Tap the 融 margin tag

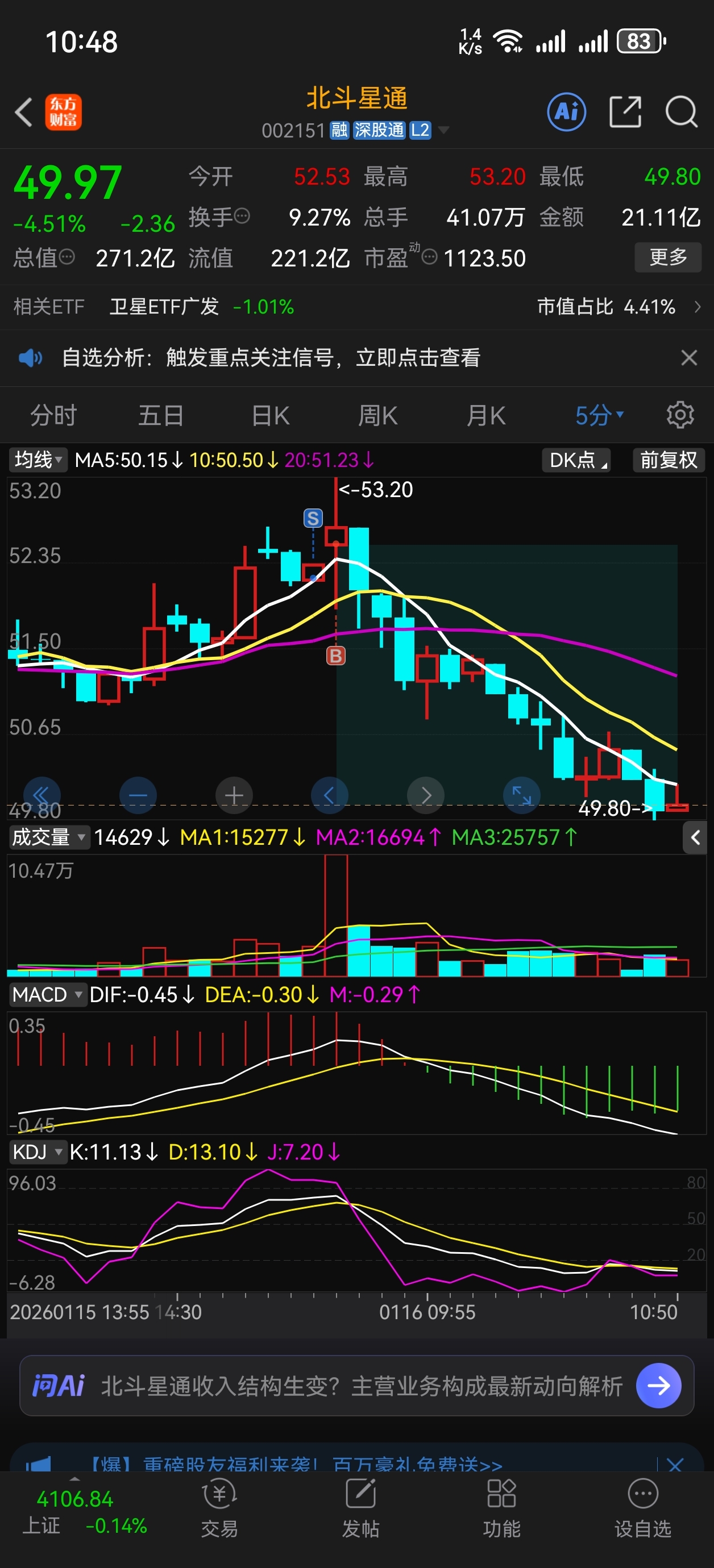pyautogui.click(x=339, y=130)
